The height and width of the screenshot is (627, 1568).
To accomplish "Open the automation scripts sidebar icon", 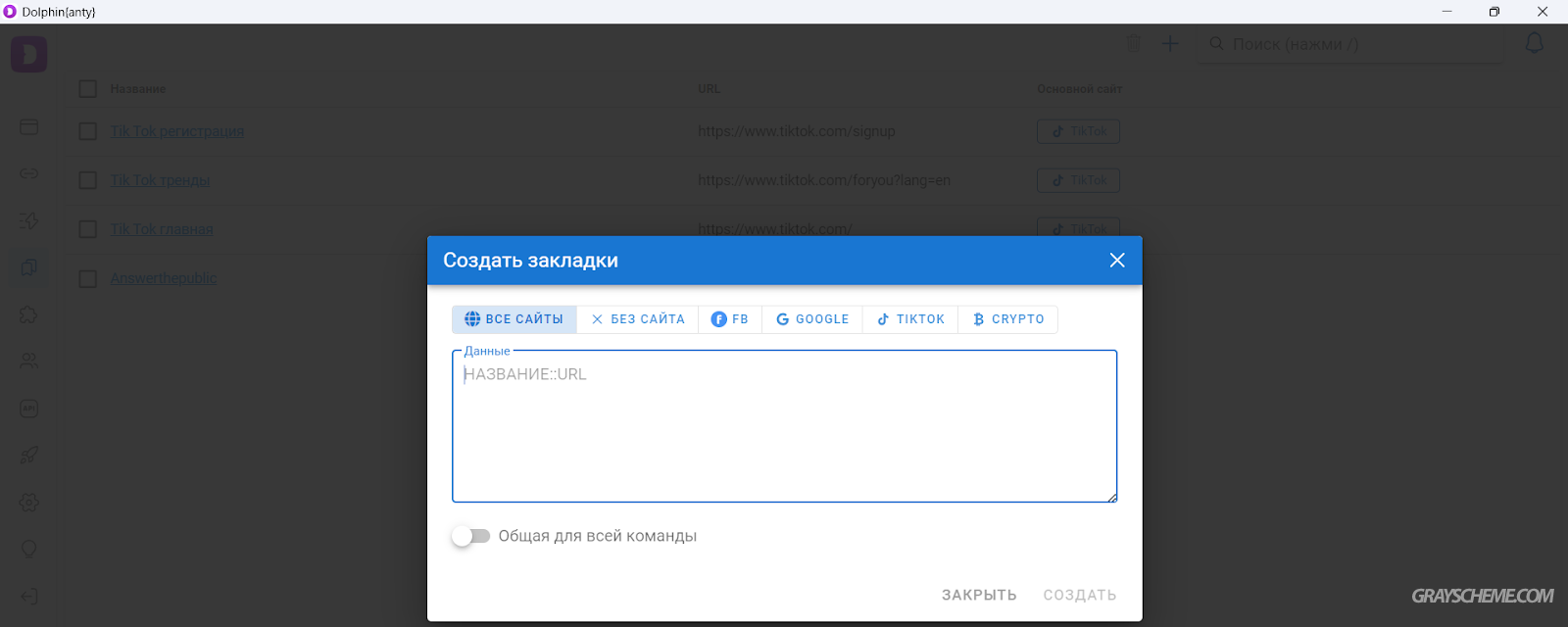I will click(x=29, y=220).
